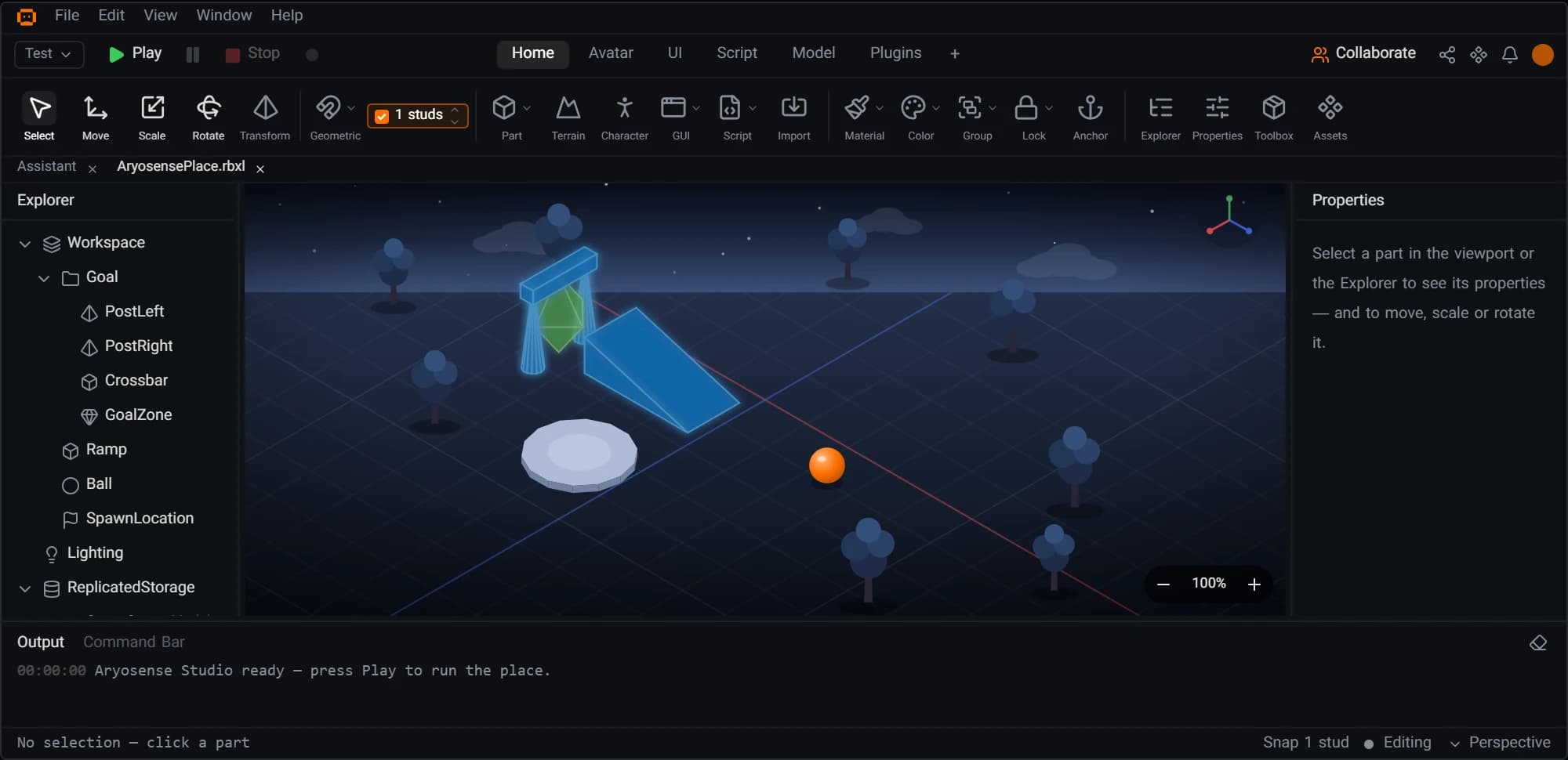Zoom out the viewport with minus button
The image size is (1568, 760).
pos(1163,584)
